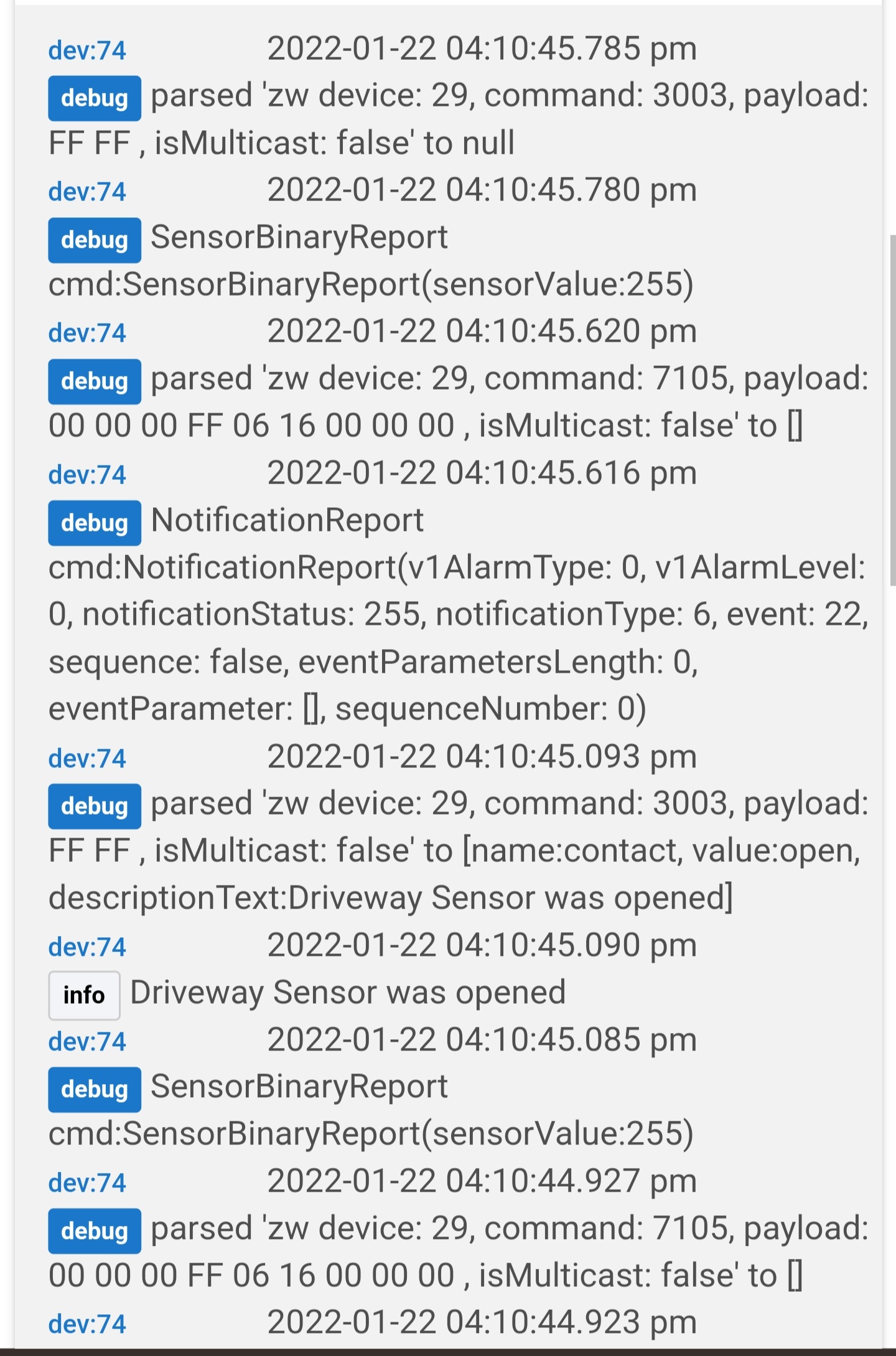Click debug badge of the 04:10:45.785 entry
This screenshot has width=896, height=1356.
95,98
